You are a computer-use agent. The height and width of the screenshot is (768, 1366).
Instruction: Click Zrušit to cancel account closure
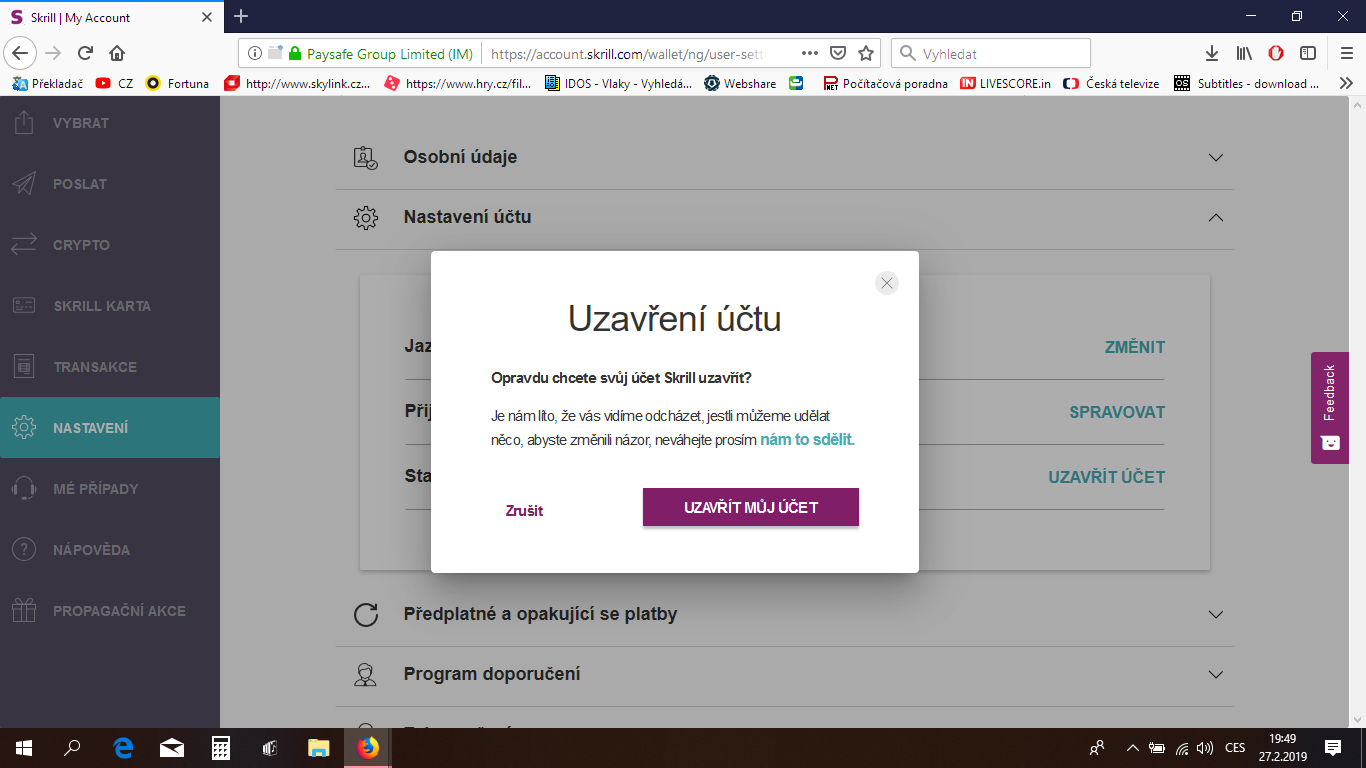pos(524,510)
